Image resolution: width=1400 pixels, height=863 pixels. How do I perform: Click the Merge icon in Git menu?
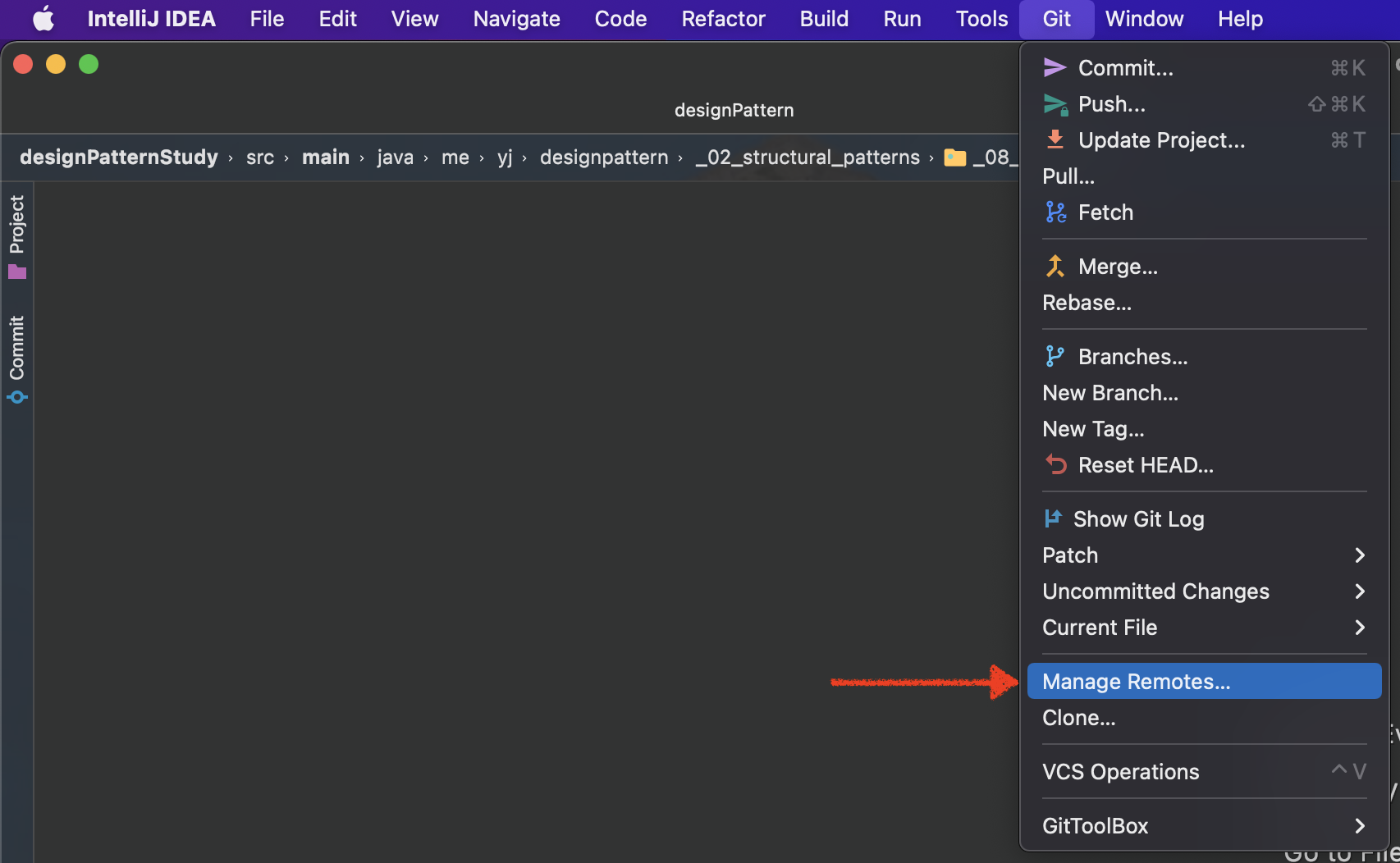click(1055, 267)
